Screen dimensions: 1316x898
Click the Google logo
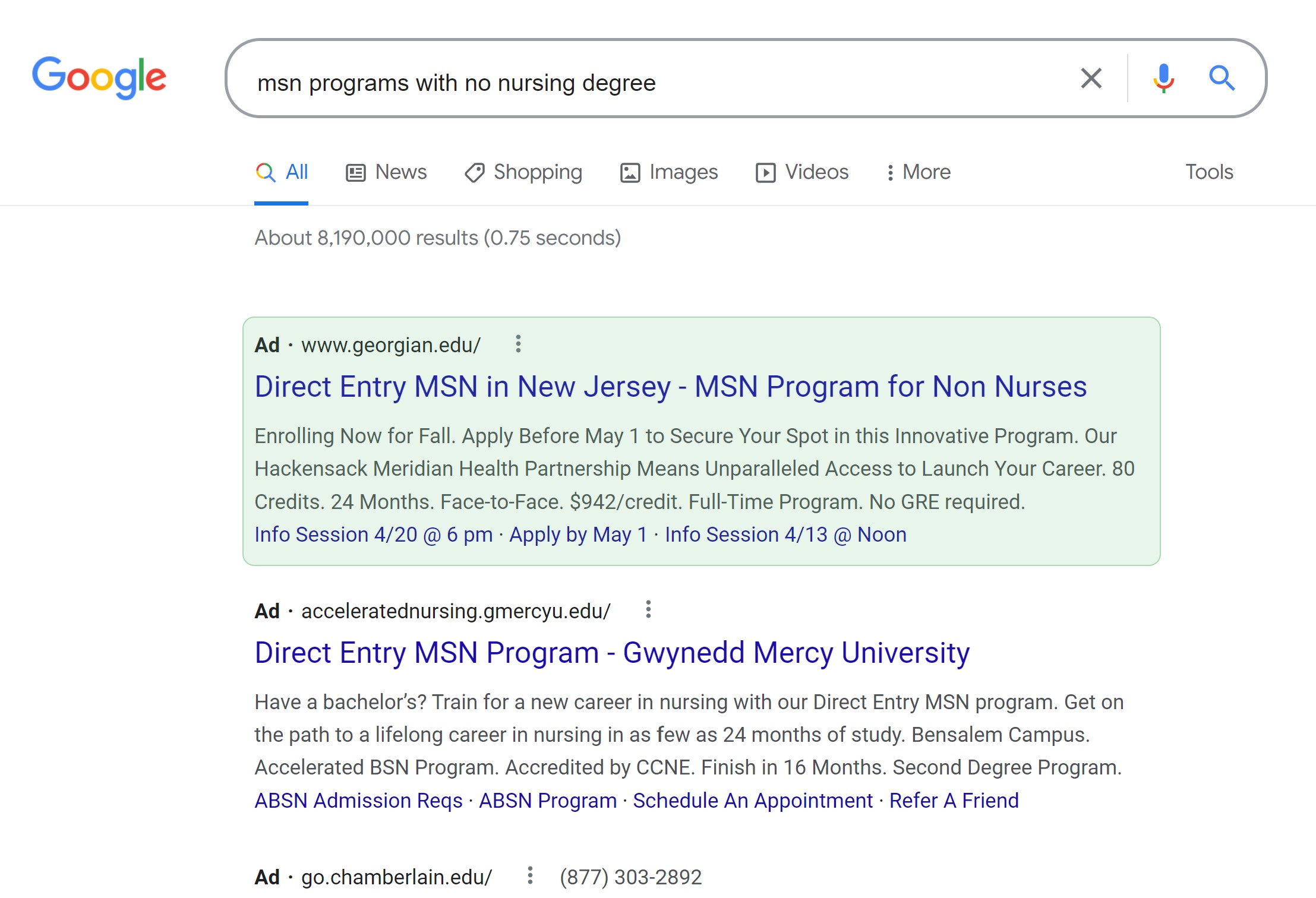(x=99, y=78)
